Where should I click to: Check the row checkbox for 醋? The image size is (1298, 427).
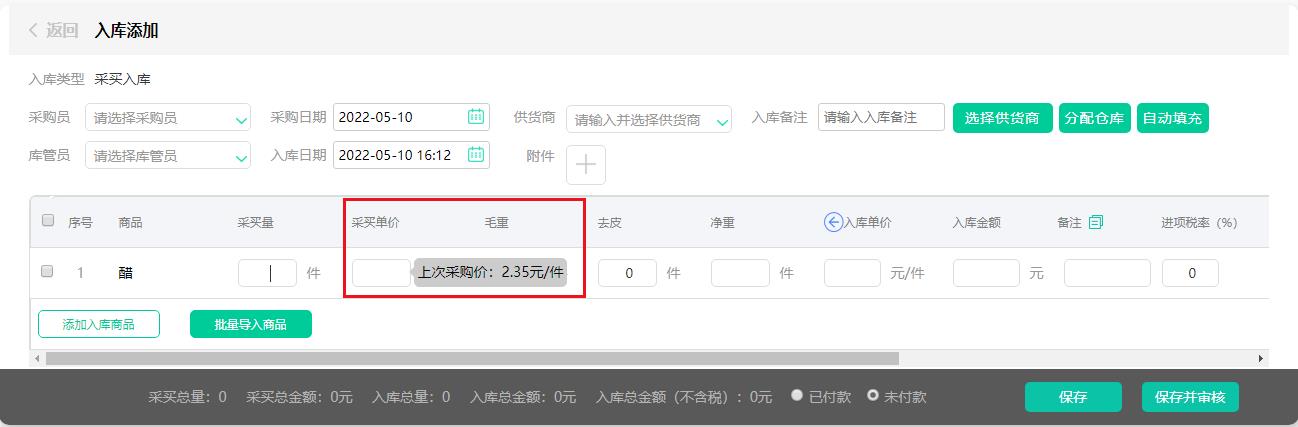(x=47, y=271)
